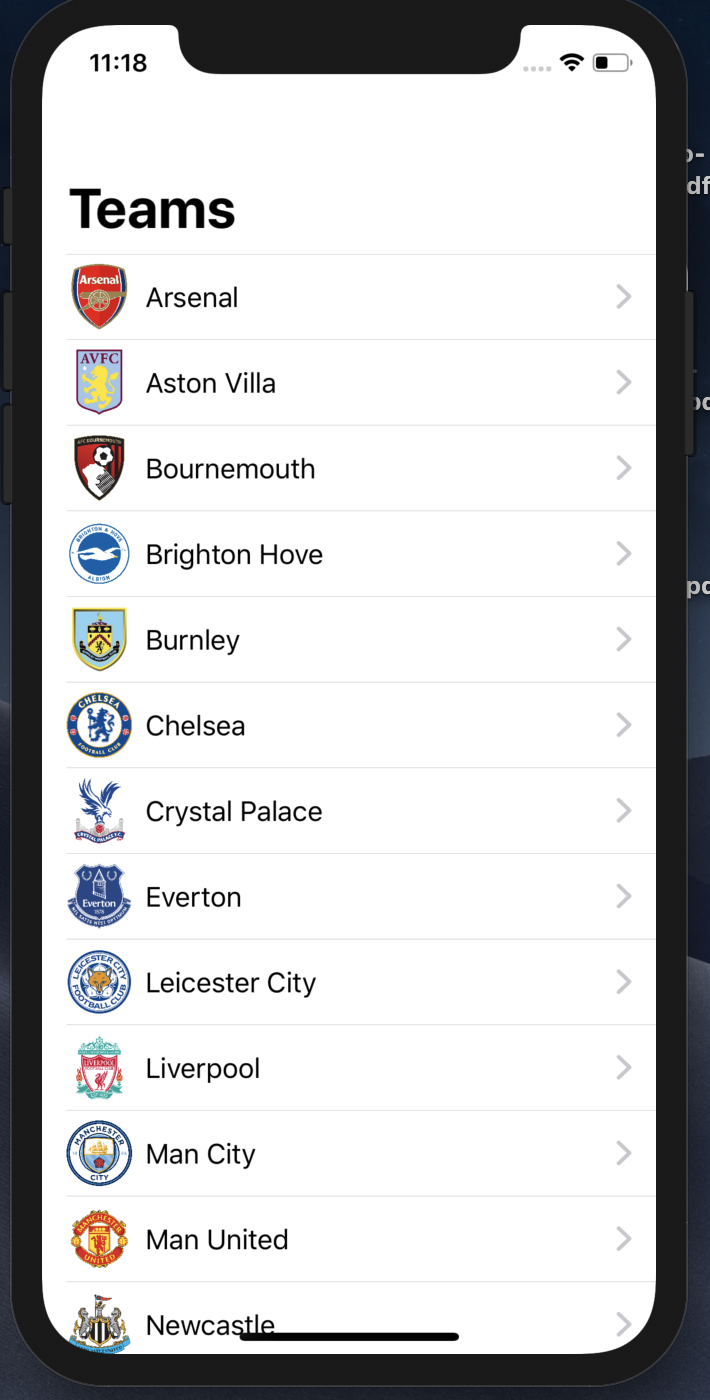This screenshot has width=710, height=1400.
Task: Tap the Leicester City fox crest
Action: 99,982
